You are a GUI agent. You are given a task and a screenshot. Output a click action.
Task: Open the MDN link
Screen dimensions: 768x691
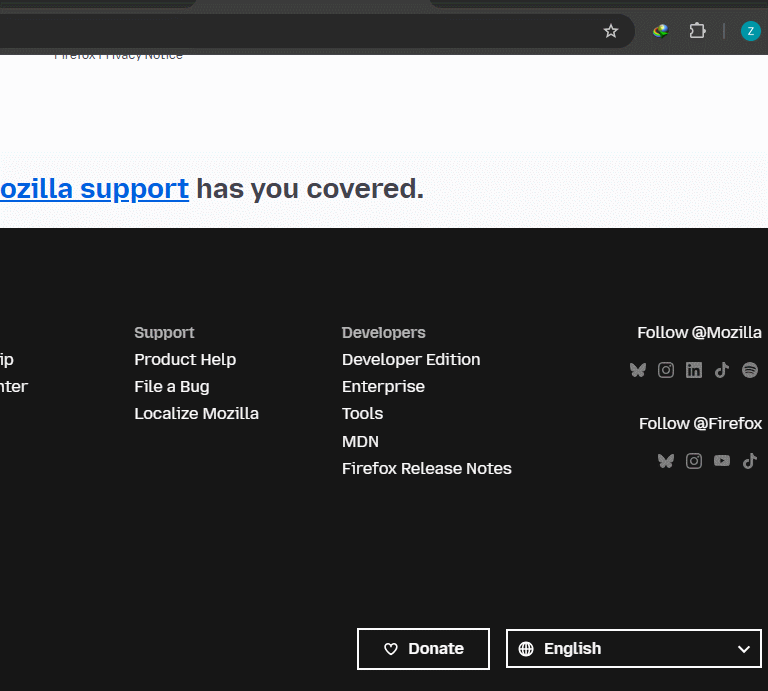[360, 441]
